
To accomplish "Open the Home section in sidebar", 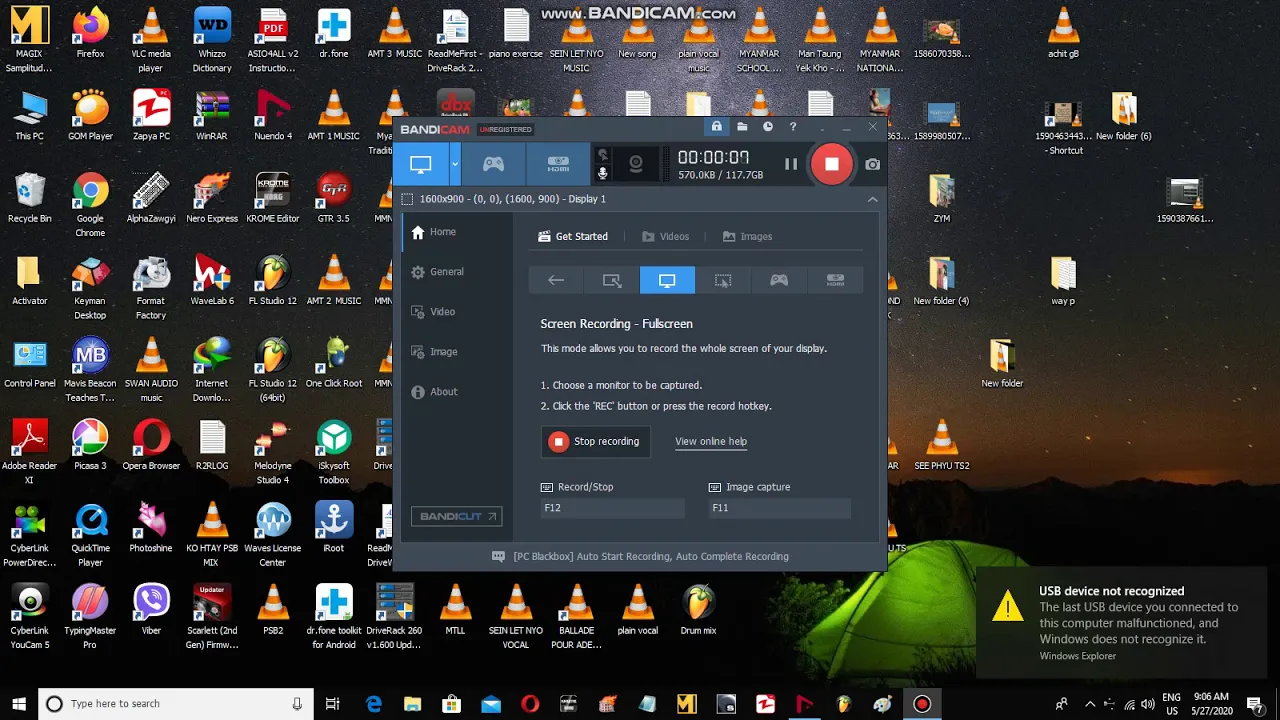I will (458, 232).
